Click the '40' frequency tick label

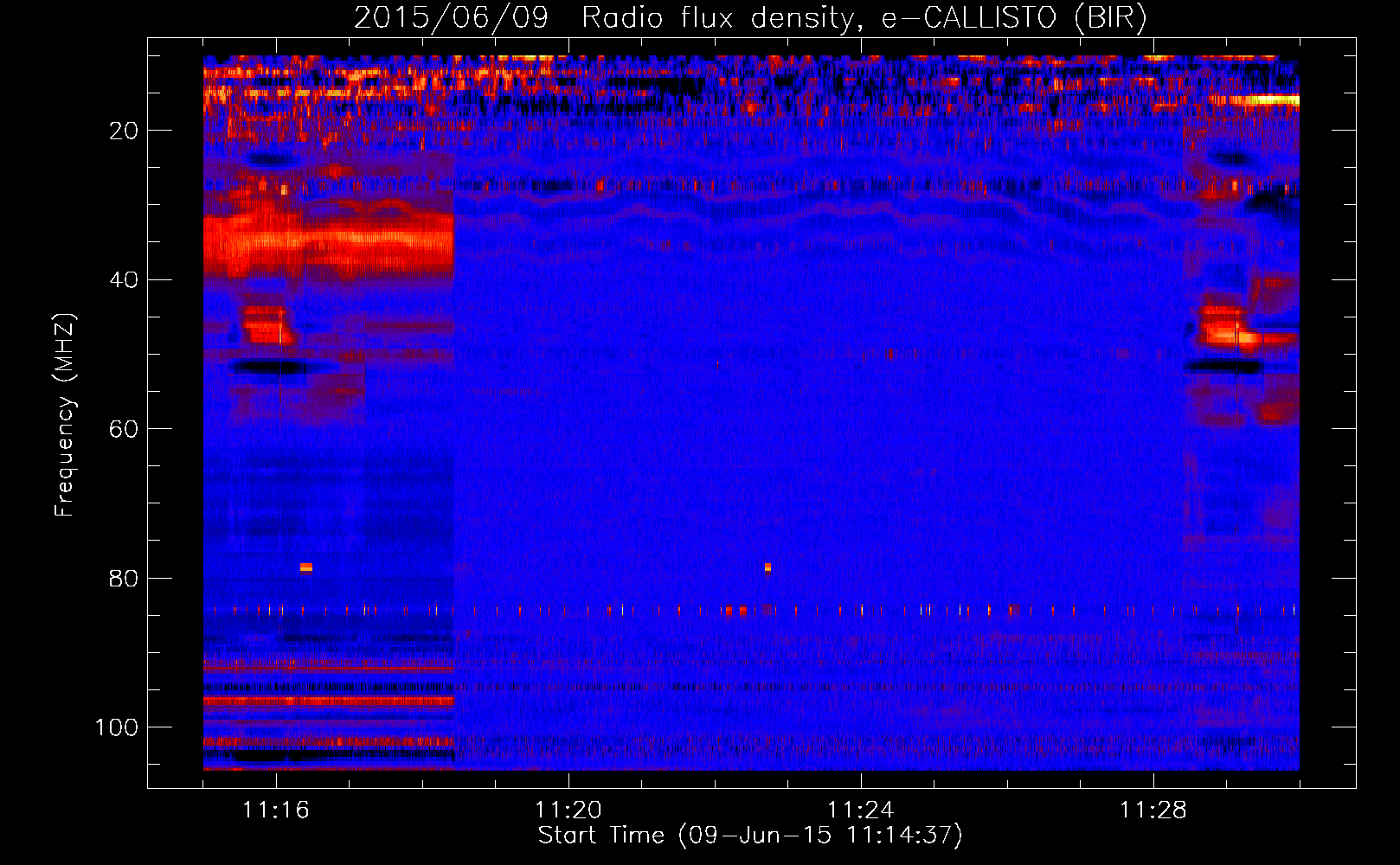125,280
